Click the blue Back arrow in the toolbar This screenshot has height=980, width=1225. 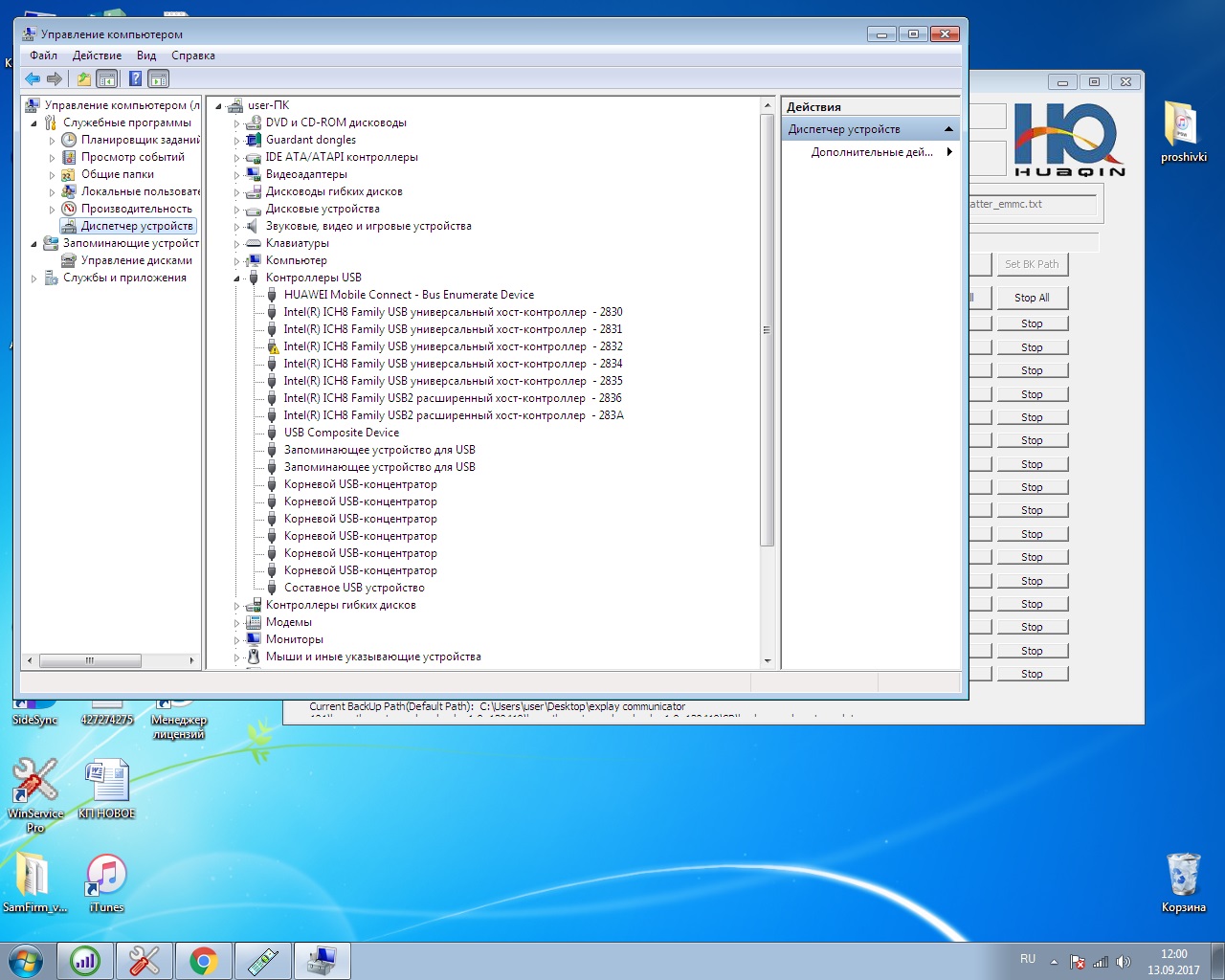(x=33, y=79)
